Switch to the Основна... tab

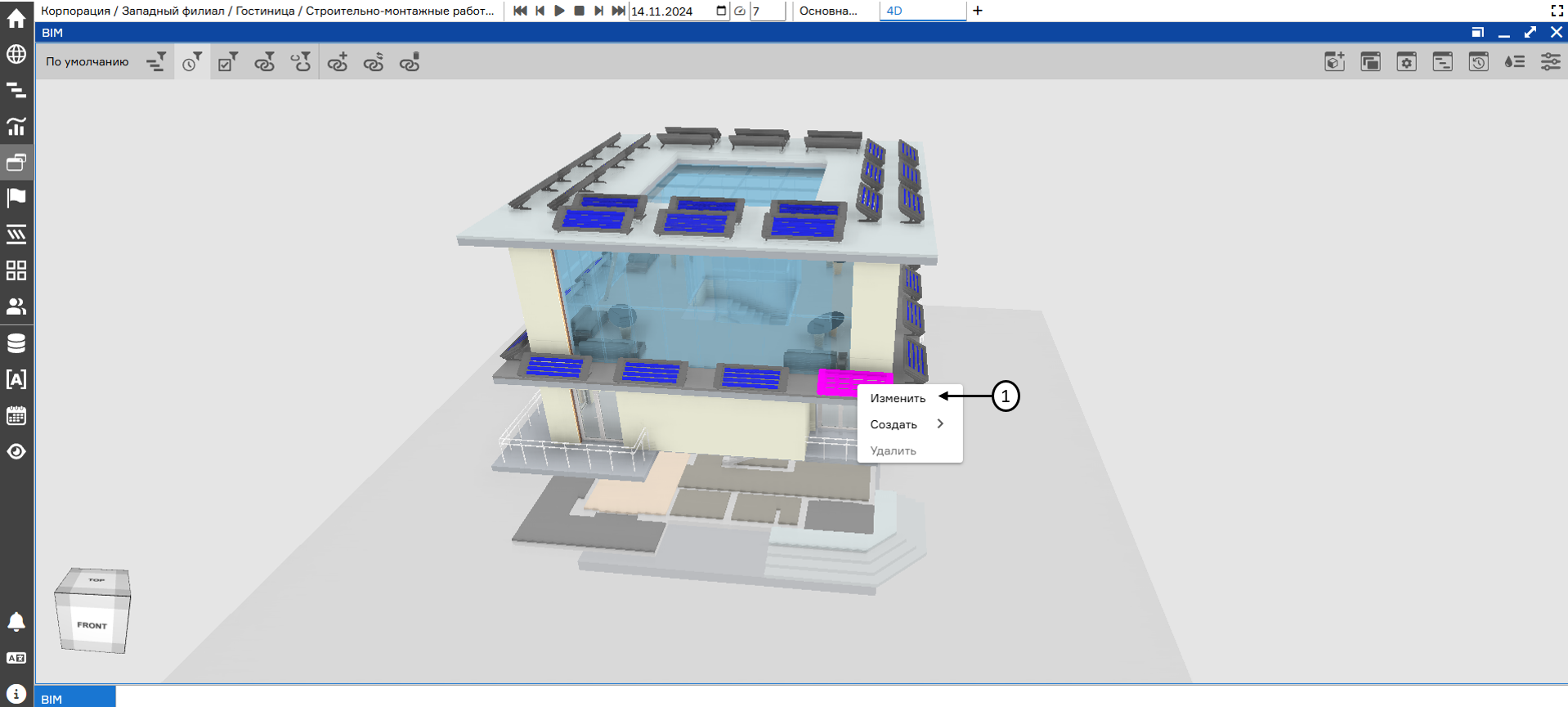829,11
